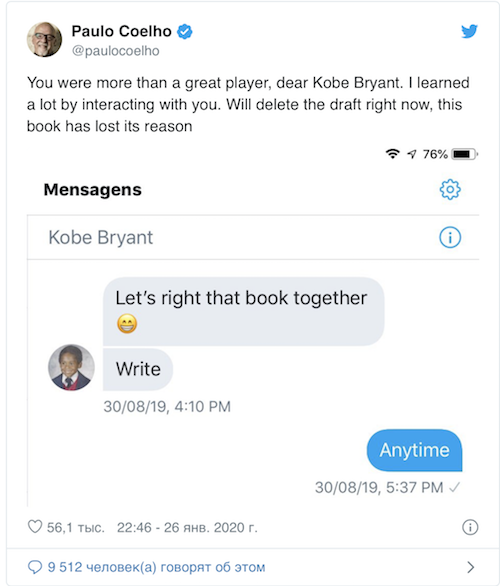Viewport: 500px width, 586px height.
Task: Click the heart like icon
Action: (35, 527)
